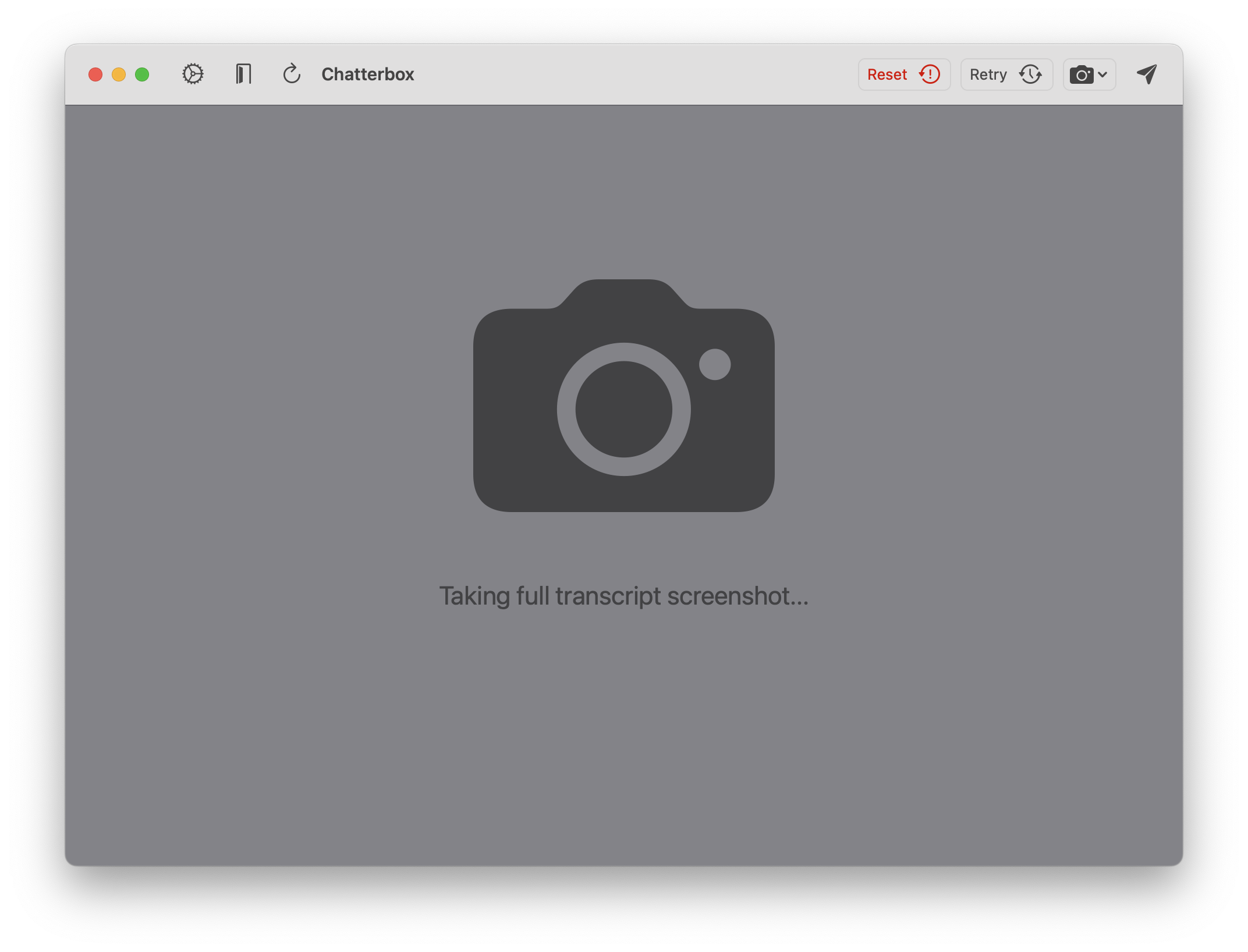Click the clock history icon beside Retry
The width and height of the screenshot is (1248, 952).
1030,74
